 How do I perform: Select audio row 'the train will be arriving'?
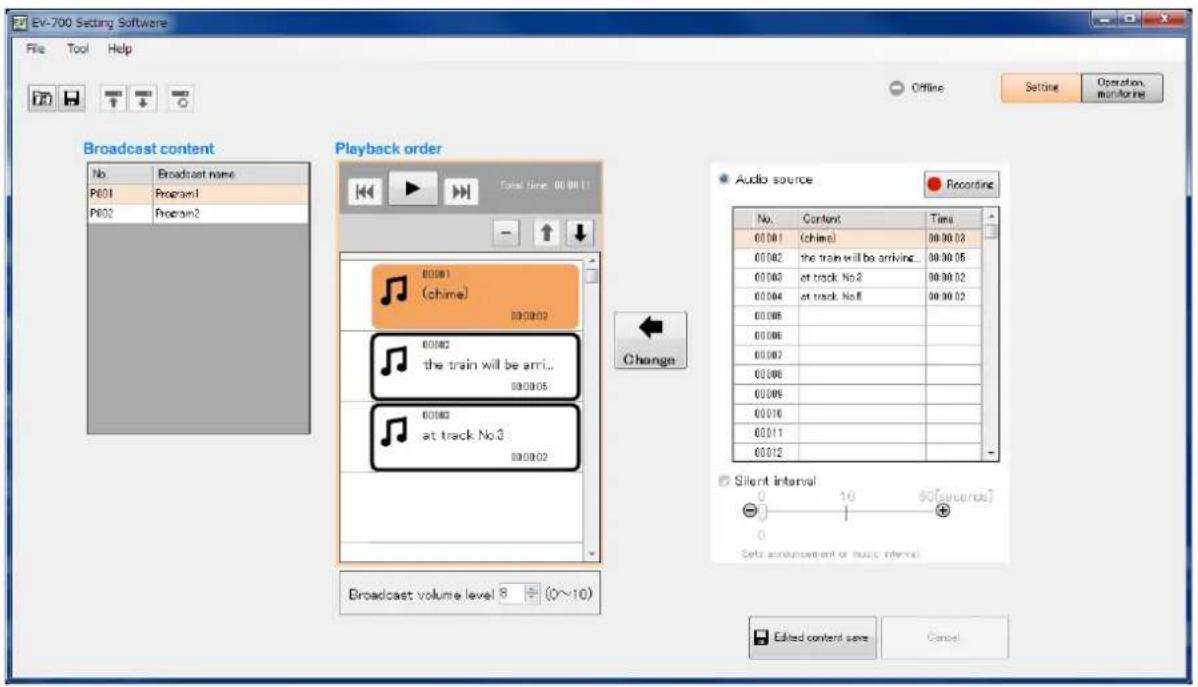857,258
